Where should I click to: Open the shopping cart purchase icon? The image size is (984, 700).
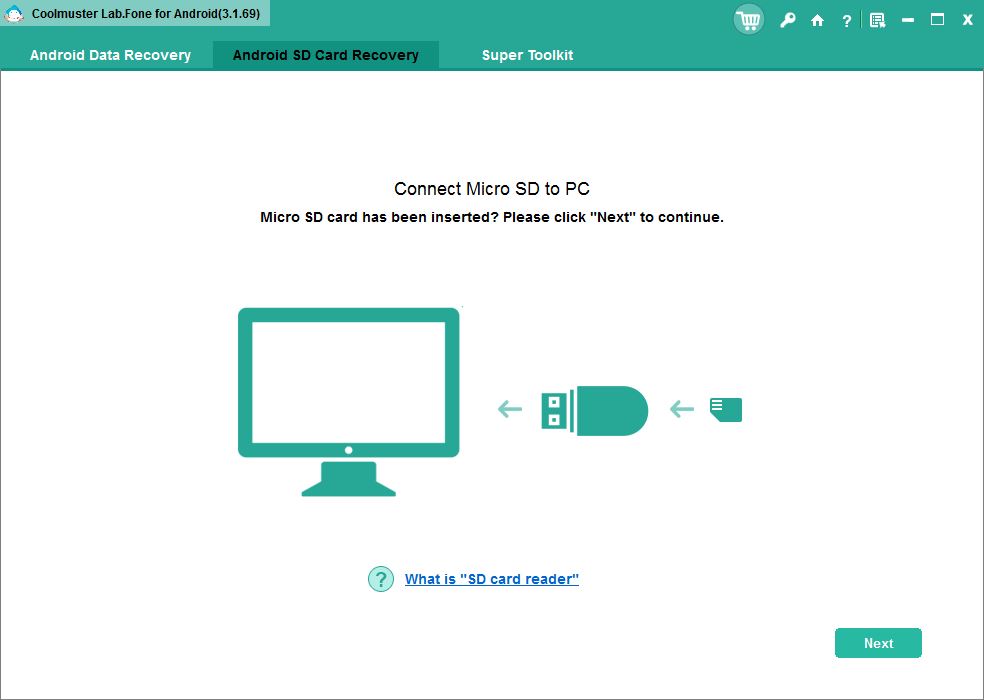coord(748,19)
